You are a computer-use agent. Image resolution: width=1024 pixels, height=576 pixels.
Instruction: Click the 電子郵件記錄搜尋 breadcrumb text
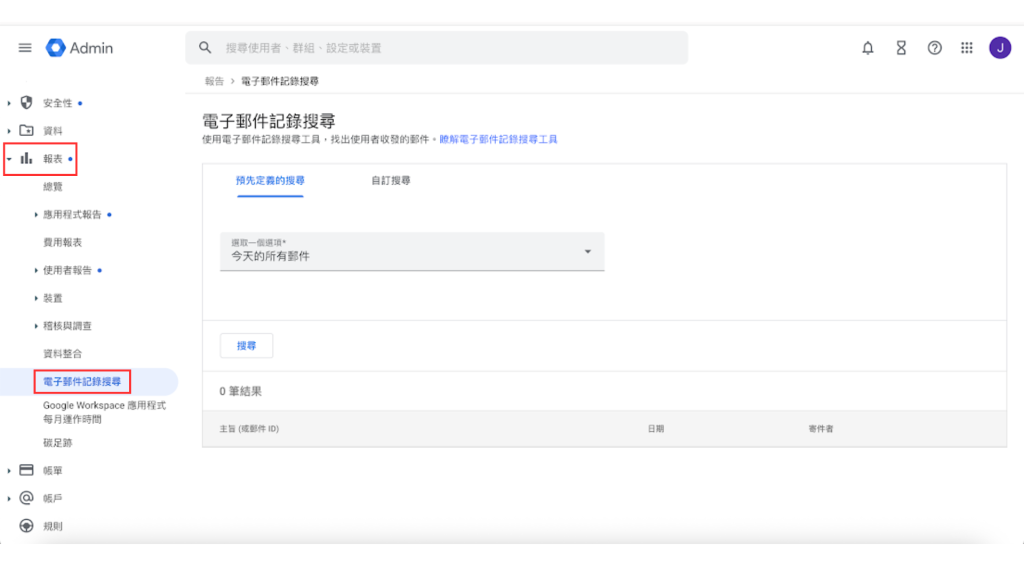tap(280, 81)
